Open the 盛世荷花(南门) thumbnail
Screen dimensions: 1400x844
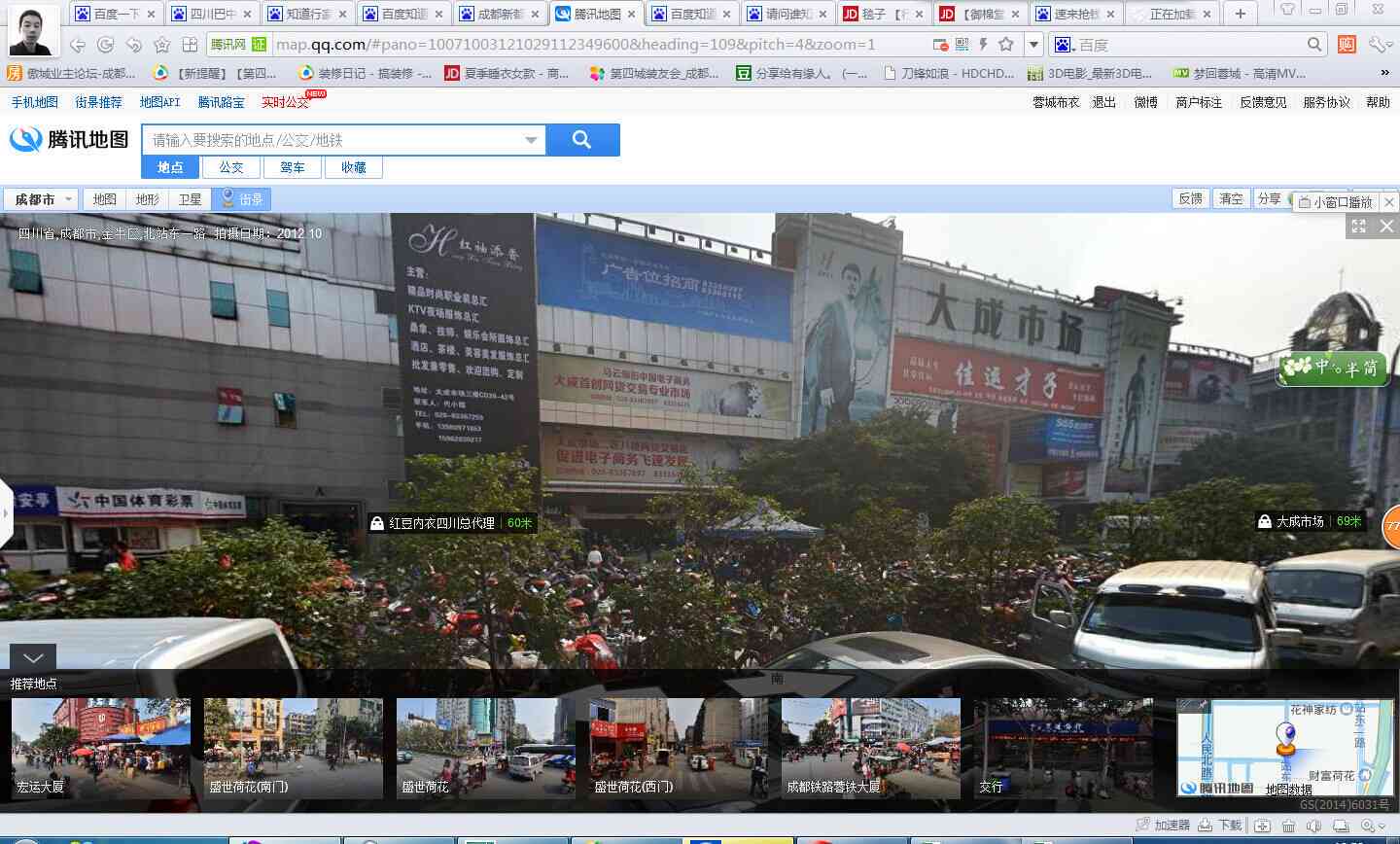pyautogui.click(x=294, y=748)
